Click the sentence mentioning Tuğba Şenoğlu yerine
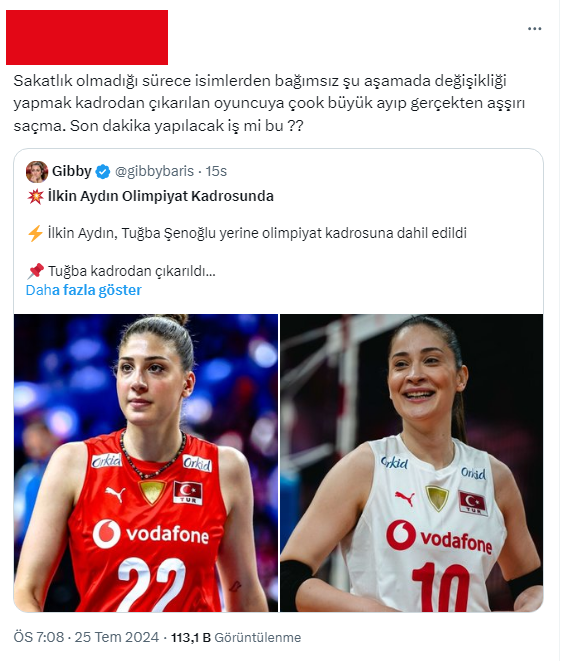 257,233
